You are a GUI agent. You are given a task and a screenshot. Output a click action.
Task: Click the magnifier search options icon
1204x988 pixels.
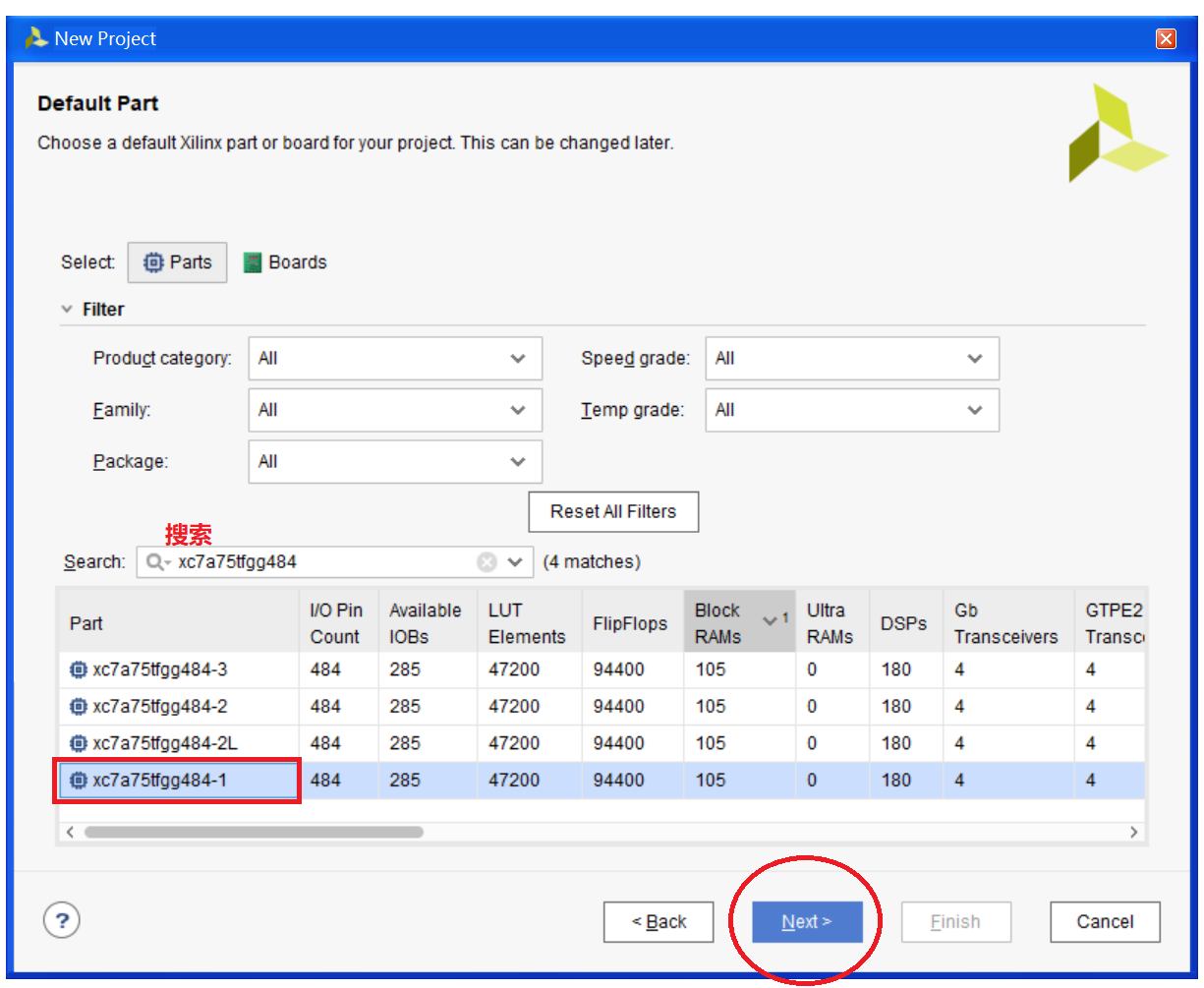(157, 562)
